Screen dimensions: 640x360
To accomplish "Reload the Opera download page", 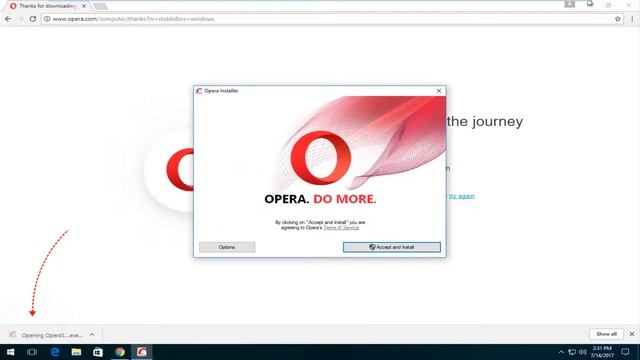I will click(x=33, y=19).
